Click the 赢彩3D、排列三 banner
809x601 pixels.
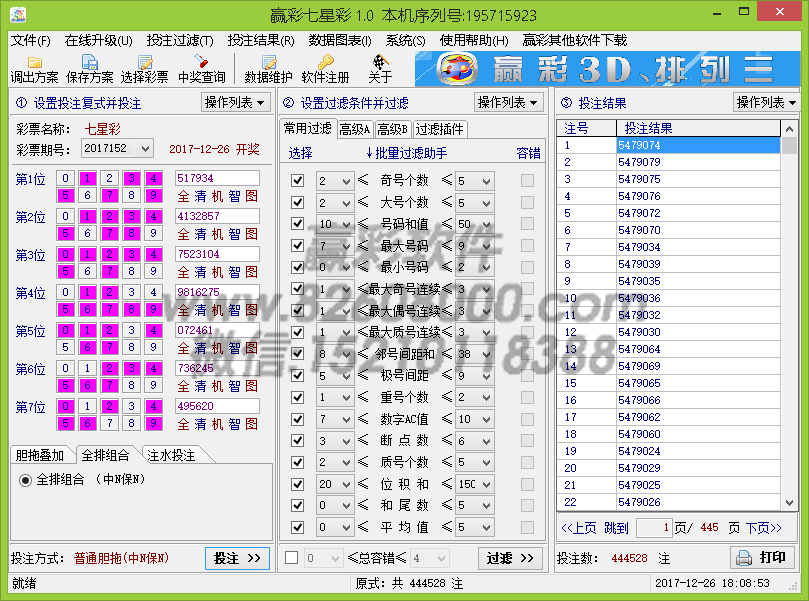608,69
